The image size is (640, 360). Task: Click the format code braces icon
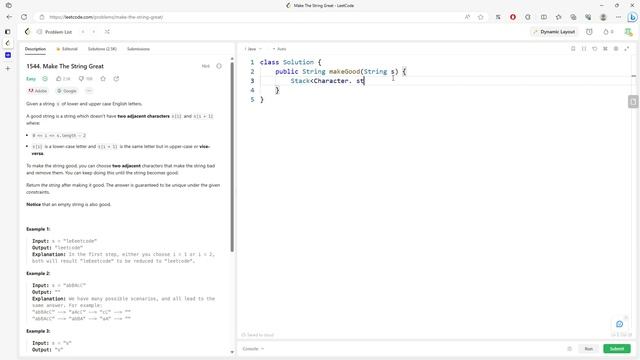tap(584, 49)
